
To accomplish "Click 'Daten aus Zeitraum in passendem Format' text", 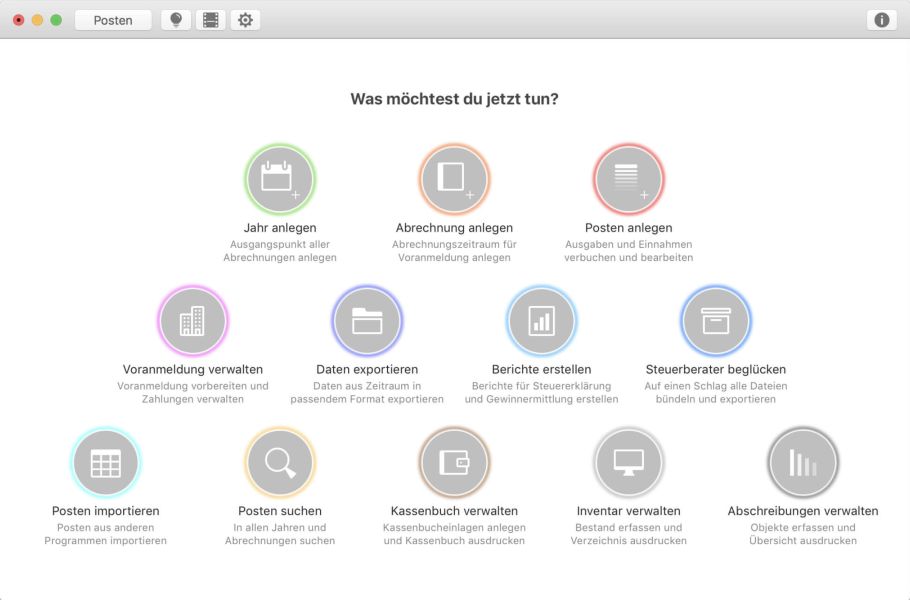I will pos(367,393).
